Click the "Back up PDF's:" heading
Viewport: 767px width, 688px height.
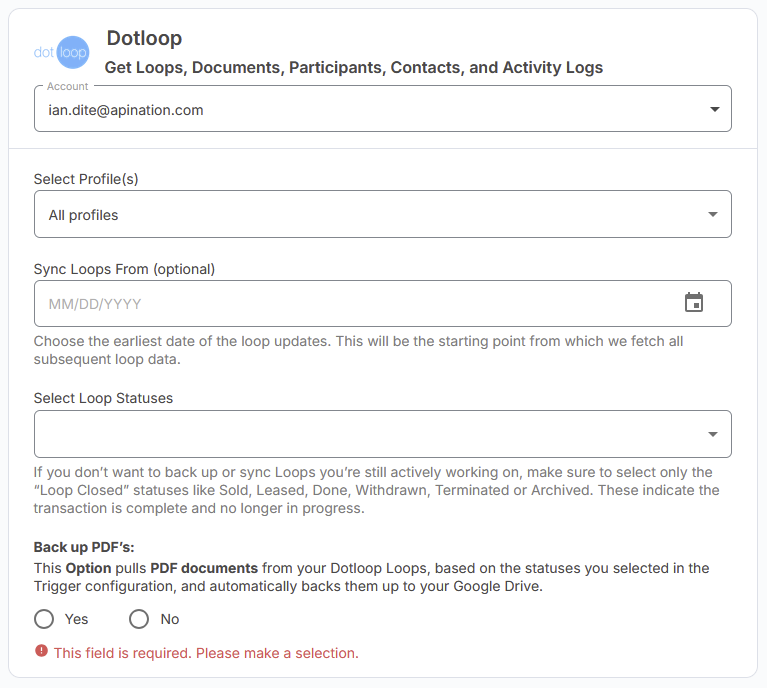coord(84,547)
